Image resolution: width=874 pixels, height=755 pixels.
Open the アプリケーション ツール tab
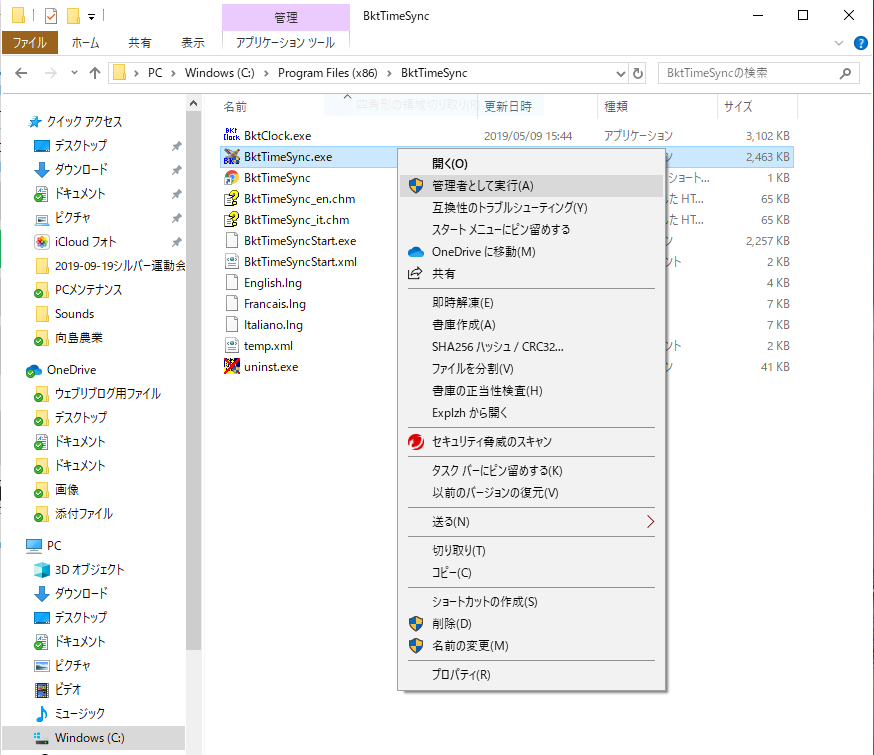pos(285,43)
